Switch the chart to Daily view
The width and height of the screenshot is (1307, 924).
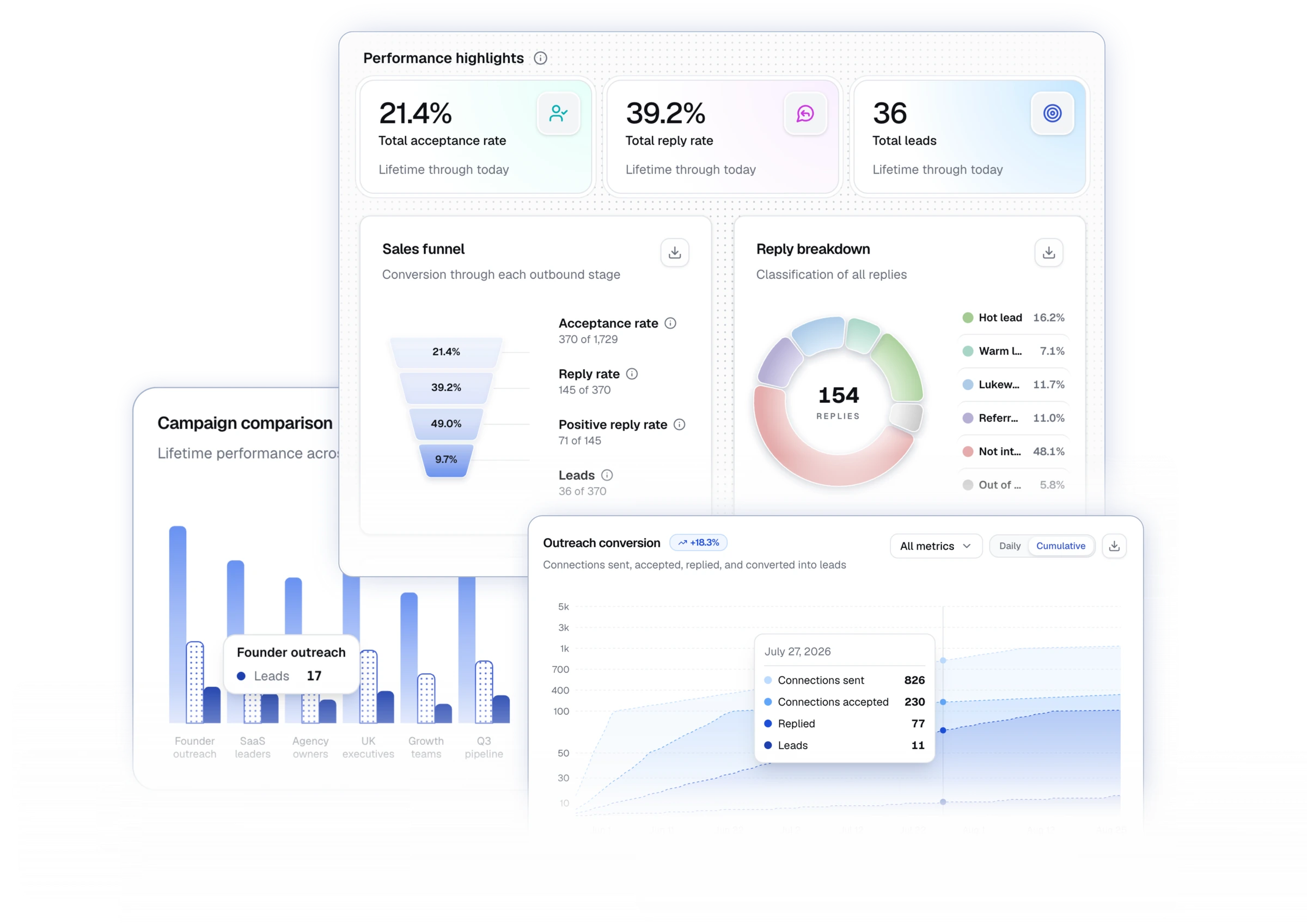click(1010, 546)
